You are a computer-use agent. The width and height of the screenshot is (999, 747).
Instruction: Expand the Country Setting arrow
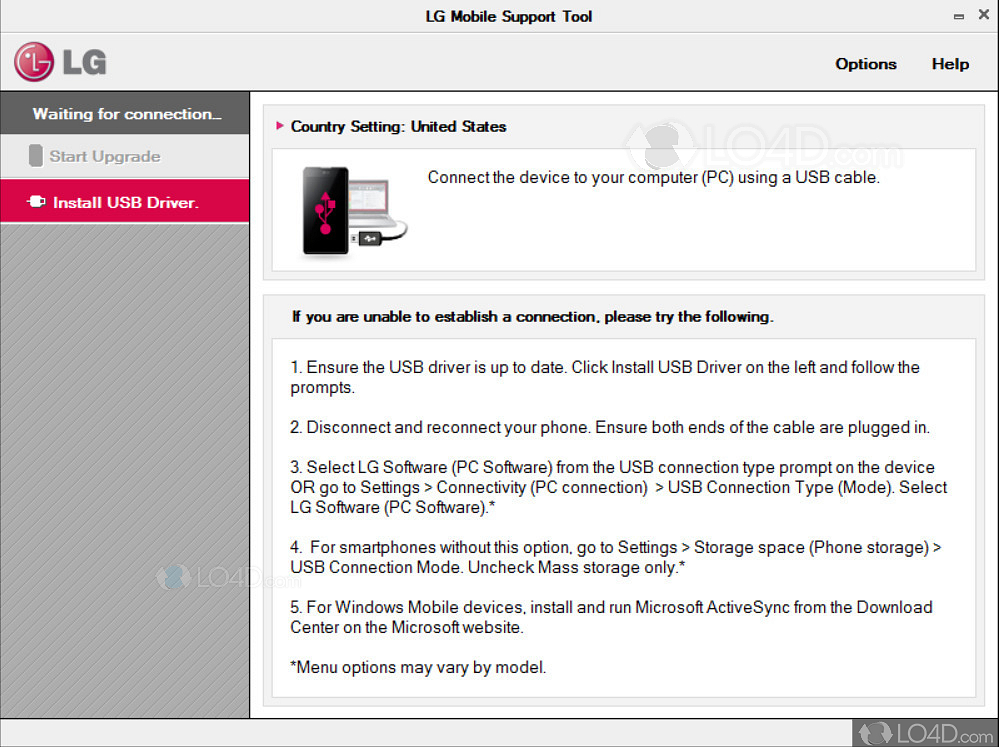click(280, 126)
